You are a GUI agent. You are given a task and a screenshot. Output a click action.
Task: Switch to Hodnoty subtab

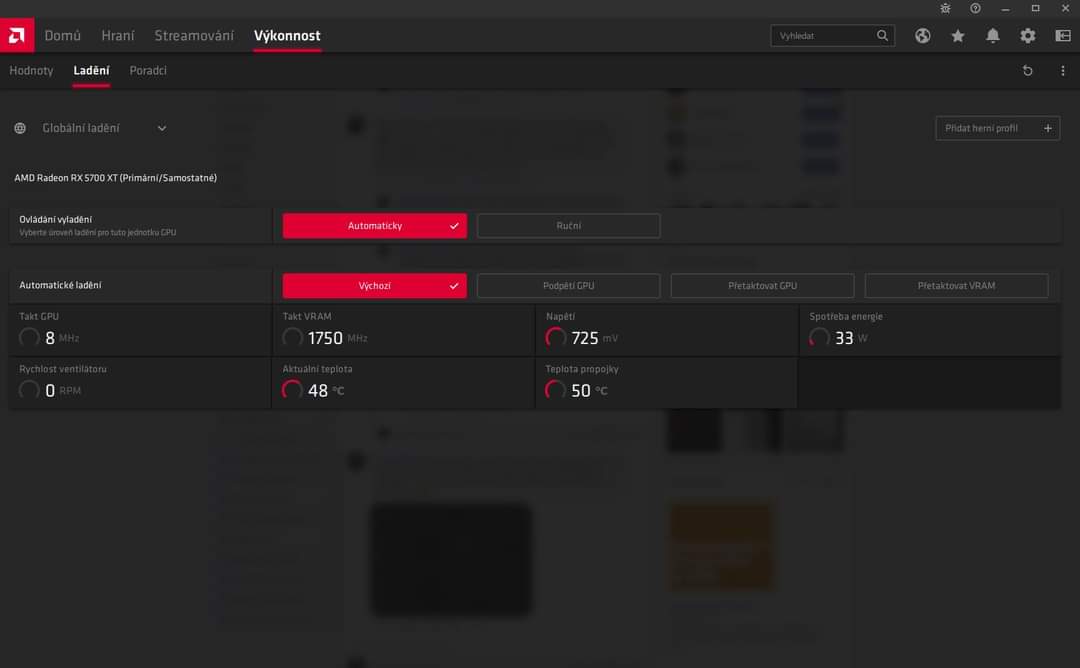[x=31, y=70]
